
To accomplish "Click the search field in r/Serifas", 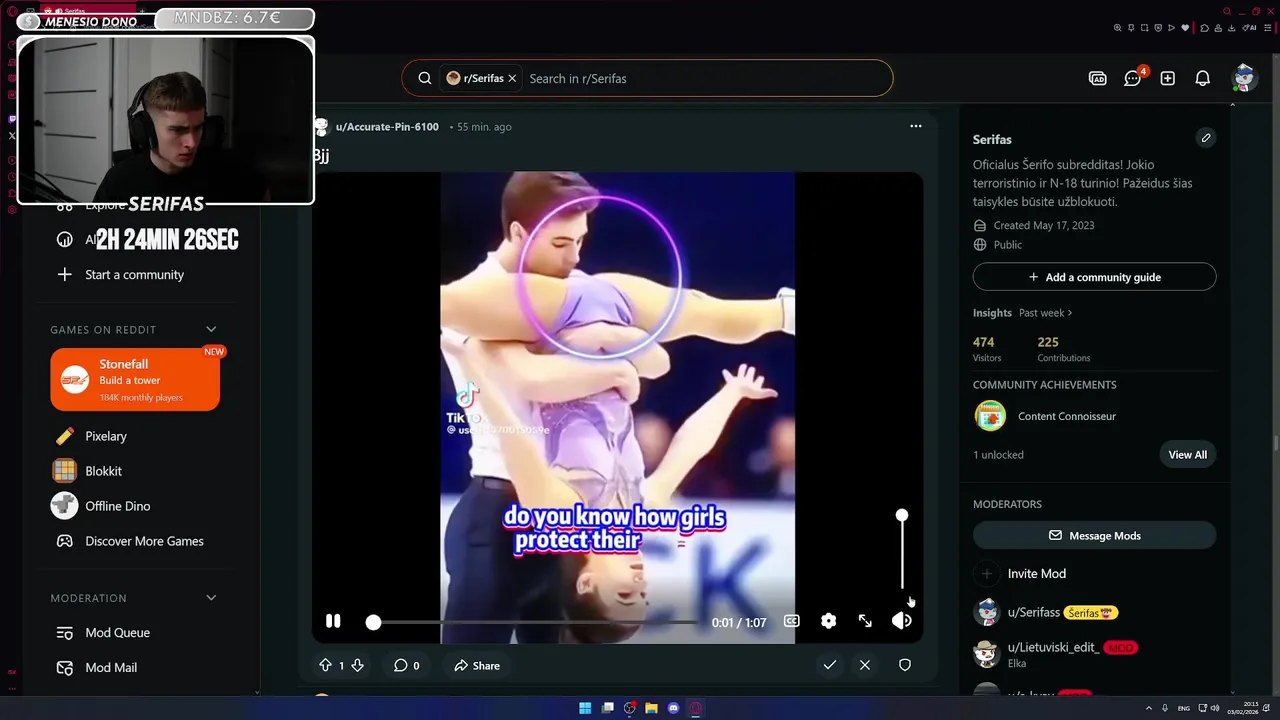I will pyautogui.click(x=705, y=78).
